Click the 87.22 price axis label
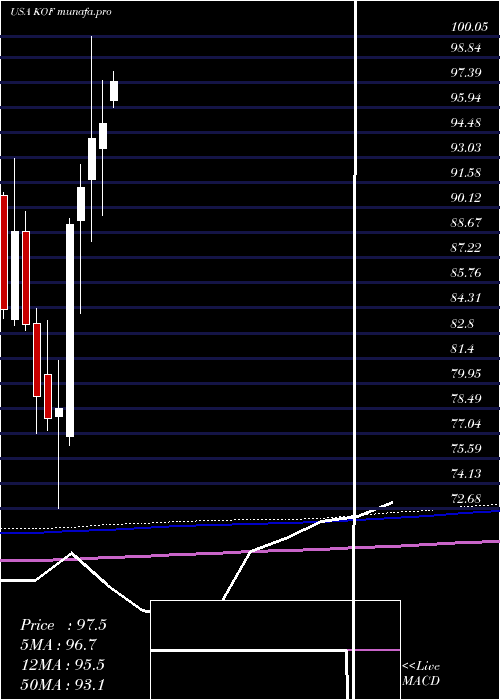This screenshot has height=700, width=500. point(467,248)
